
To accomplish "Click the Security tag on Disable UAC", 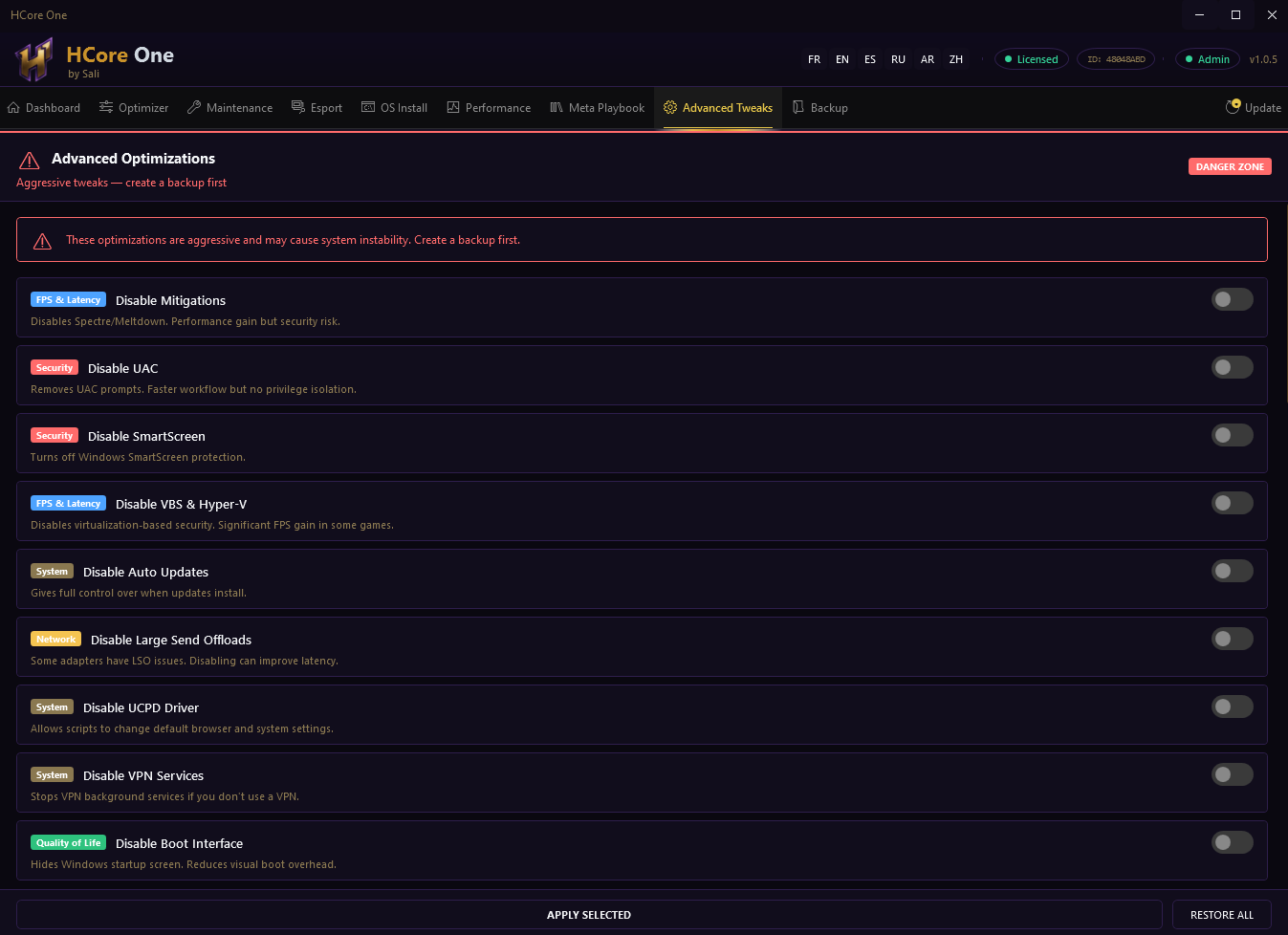I will [55, 368].
